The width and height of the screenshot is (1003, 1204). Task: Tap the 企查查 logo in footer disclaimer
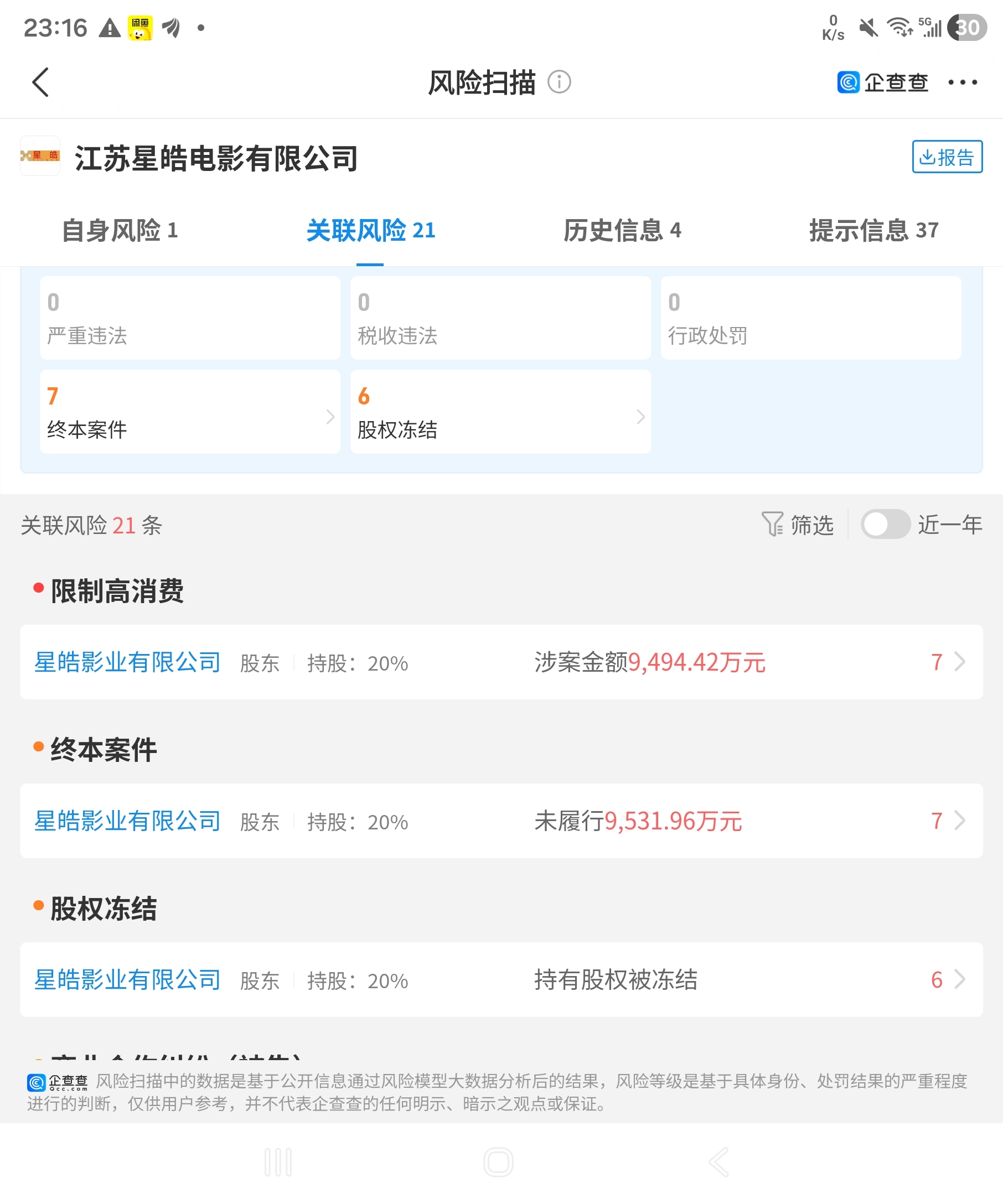[x=58, y=1082]
